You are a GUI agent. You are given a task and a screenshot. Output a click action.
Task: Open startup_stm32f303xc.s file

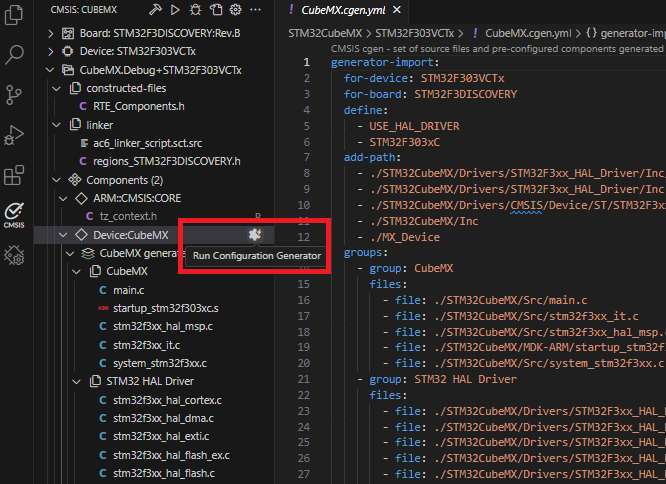(166, 309)
